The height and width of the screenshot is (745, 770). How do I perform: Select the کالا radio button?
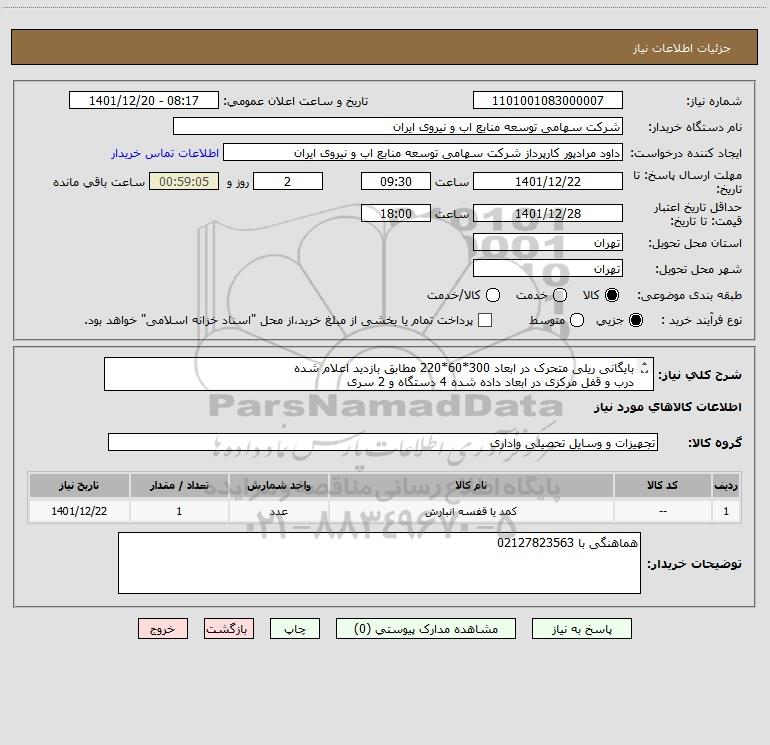(x=612, y=295)
